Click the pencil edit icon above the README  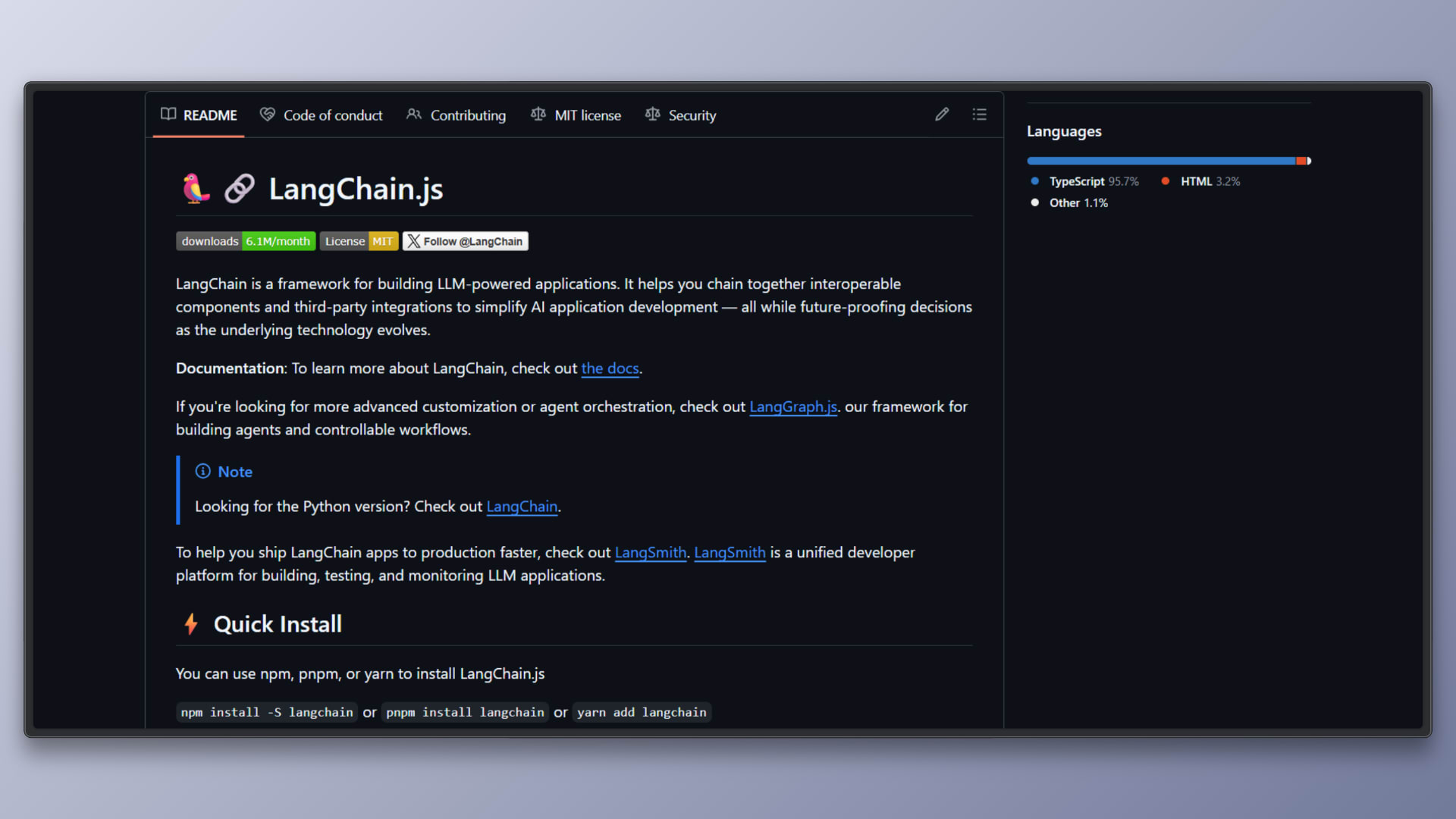pyautogui.click(x=942, y=115)
